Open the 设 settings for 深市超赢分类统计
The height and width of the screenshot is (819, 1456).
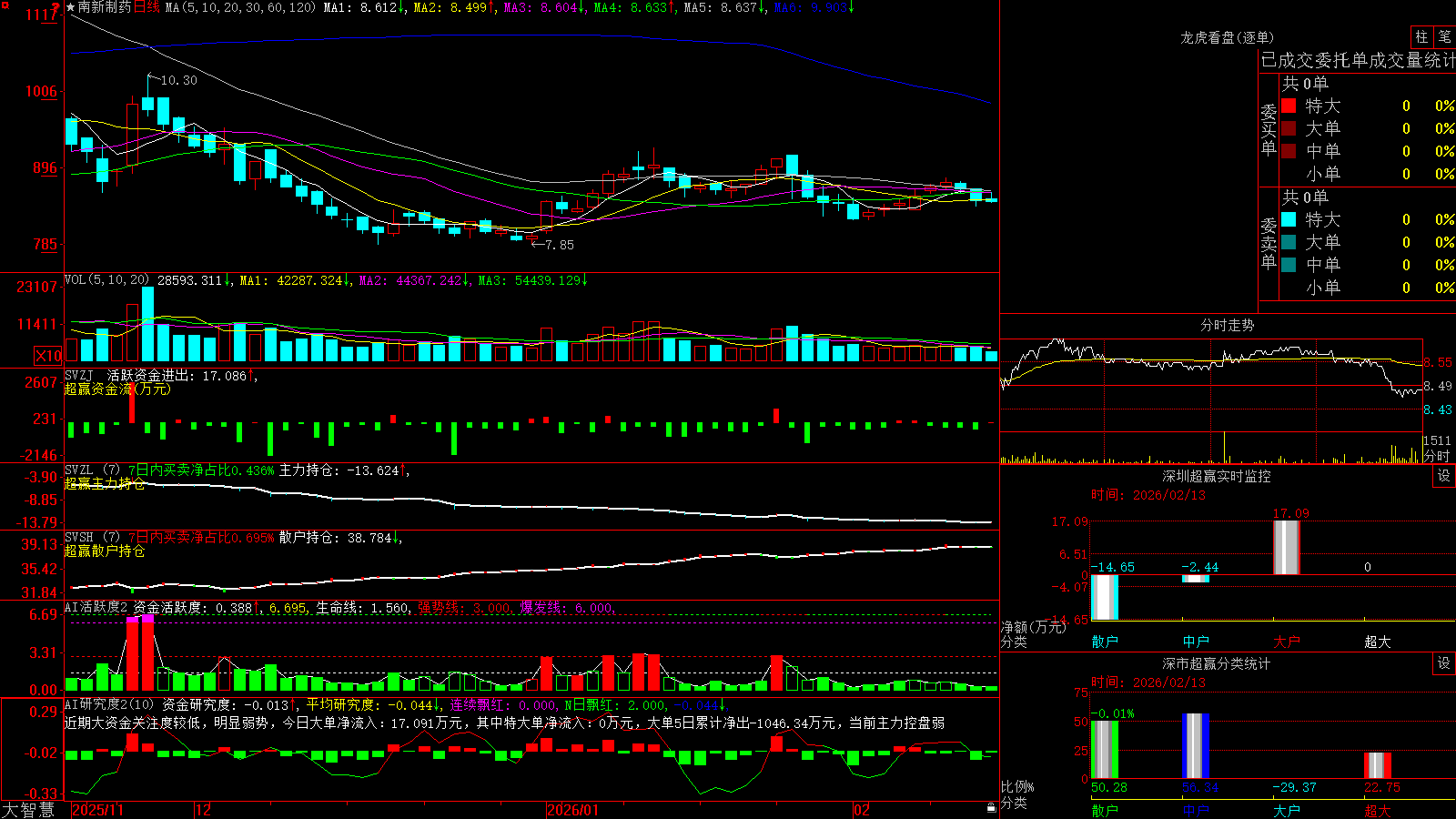click(x=1444, y=663)
